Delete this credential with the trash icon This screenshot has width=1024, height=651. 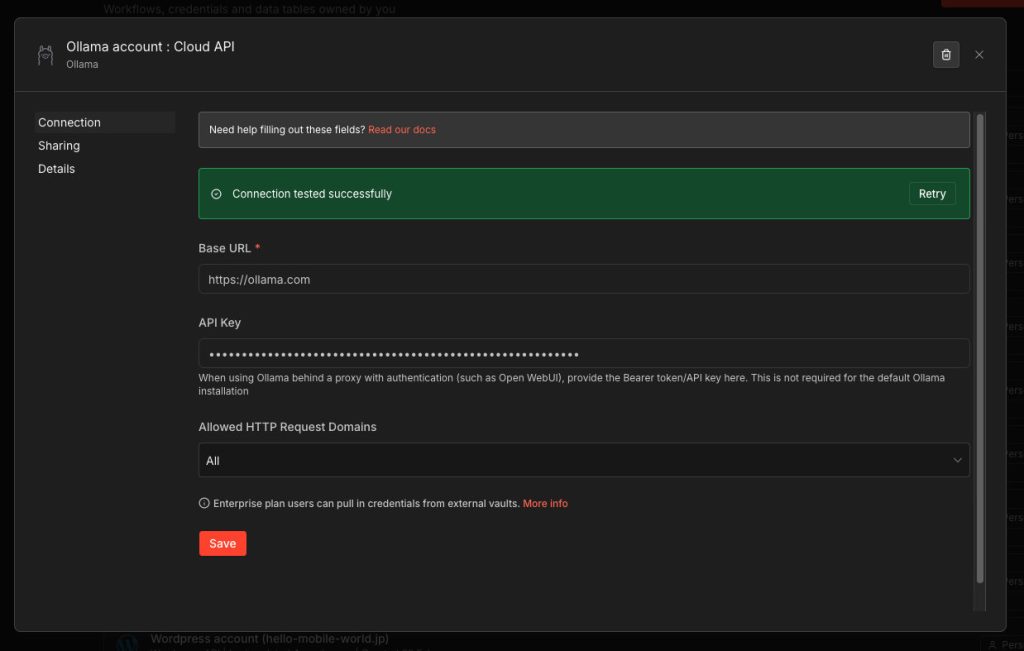click(x=946, y=55)
